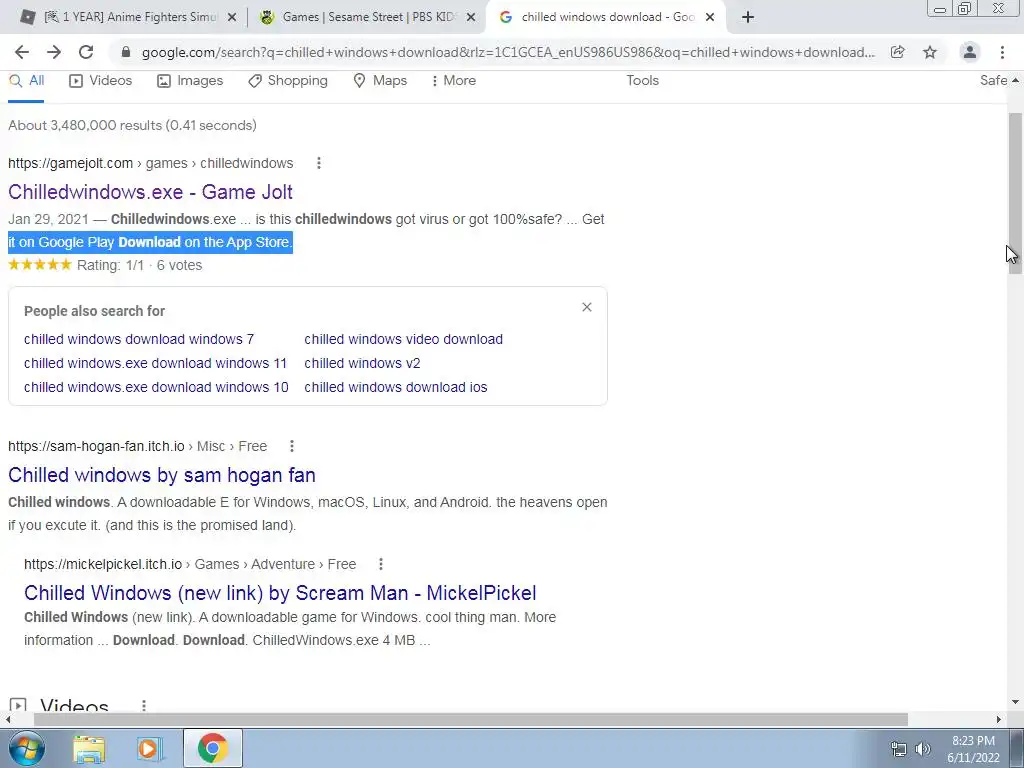Image resolution: width=1024 pixels, height=768 pixels.
Task: Open the Chrome profile avatar
Action: coord(970,52)
